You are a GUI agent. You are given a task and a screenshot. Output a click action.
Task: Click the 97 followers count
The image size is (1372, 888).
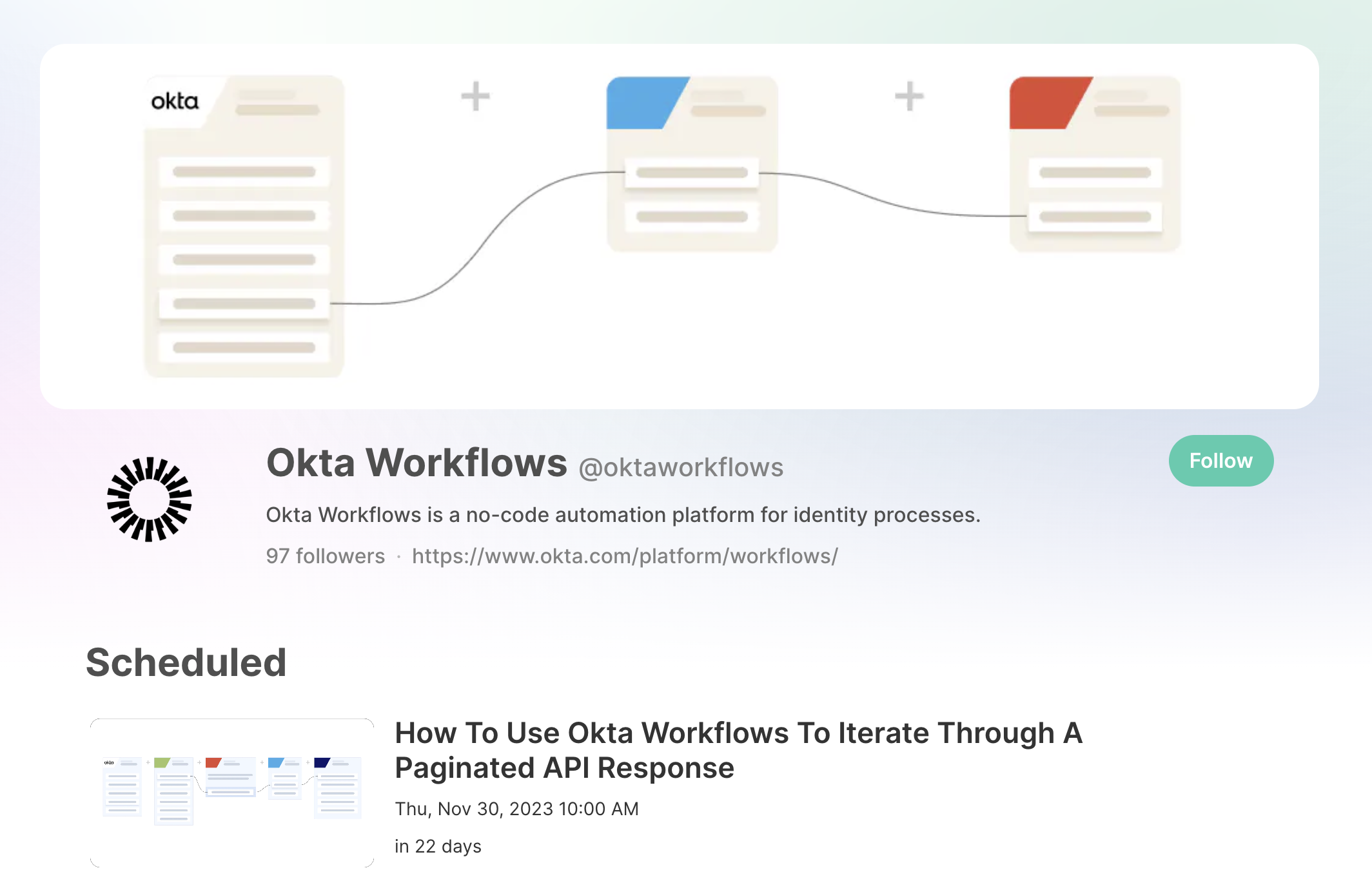pyautogui.click(x=325, y=556)
